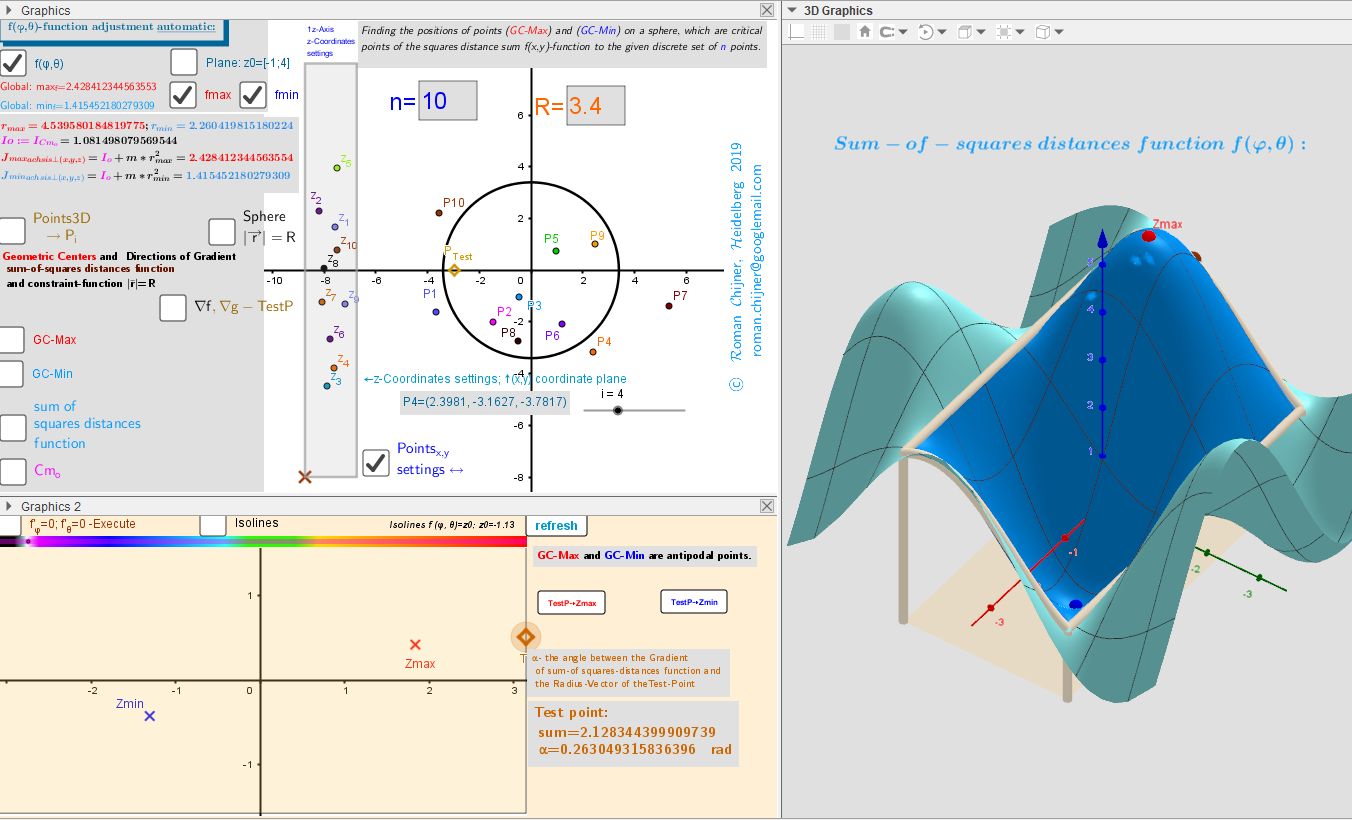Click the red Zmax cross in Graphics 2
This screenshot has width=1352, height=820.
[x=416, y=645]
